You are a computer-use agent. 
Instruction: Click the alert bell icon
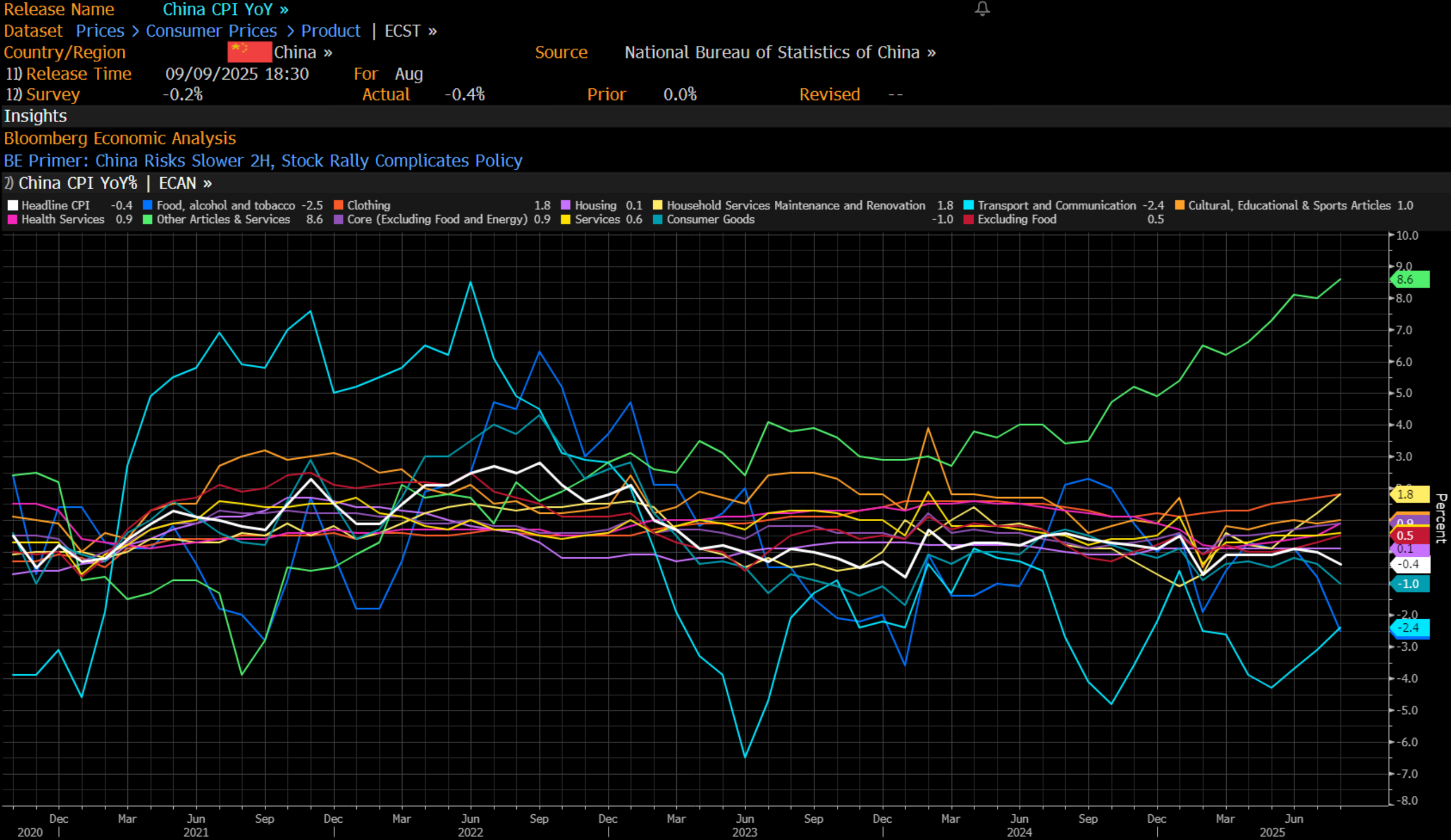(982, 9)
